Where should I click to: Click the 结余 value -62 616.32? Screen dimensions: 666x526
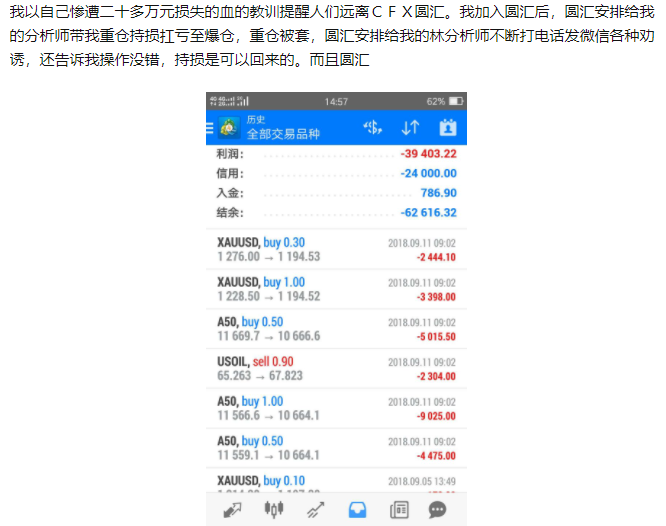click(x=429, y=212)
